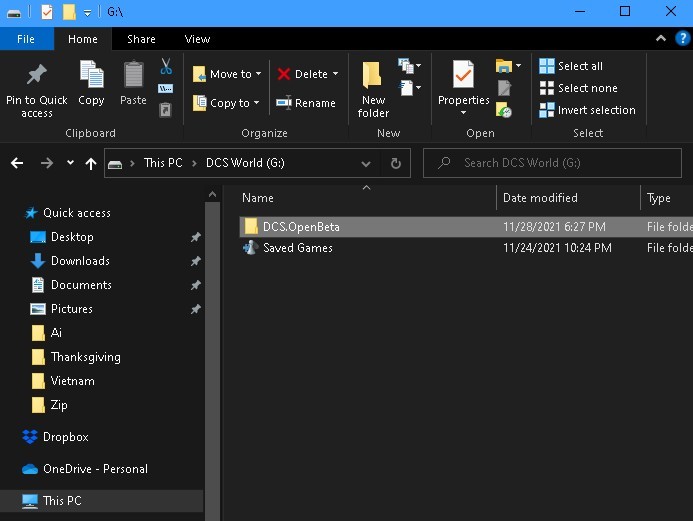Open the Customize Quick Access Toolbar arrow
This screenshot has height=521, width=693.
(88, 13)
